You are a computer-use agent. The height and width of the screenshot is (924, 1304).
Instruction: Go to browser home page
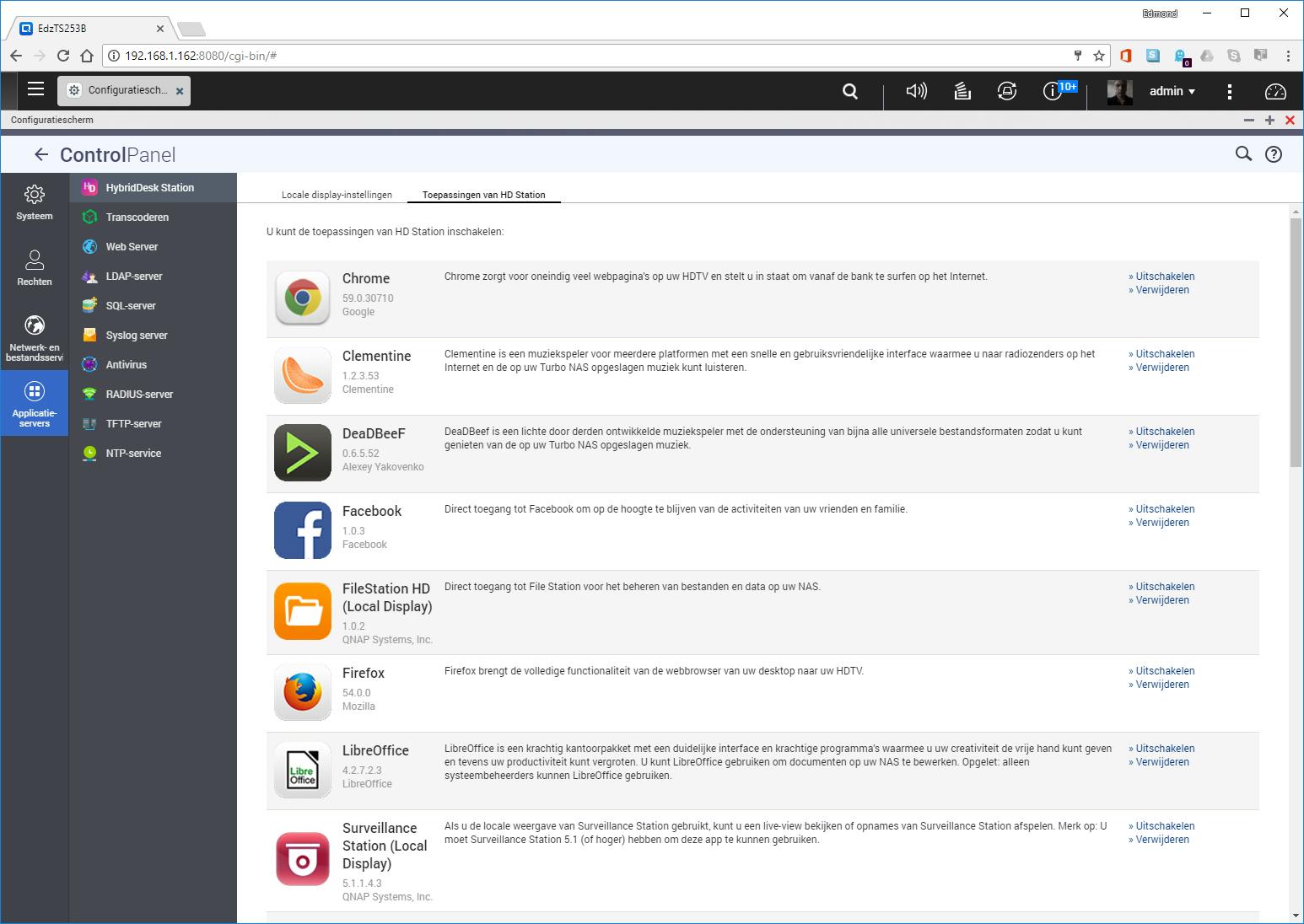[x=86, y=56]
